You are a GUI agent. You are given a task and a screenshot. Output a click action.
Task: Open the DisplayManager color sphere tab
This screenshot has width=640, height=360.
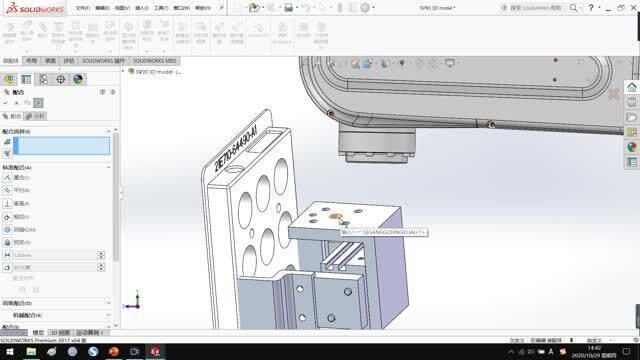click(78, 79)
